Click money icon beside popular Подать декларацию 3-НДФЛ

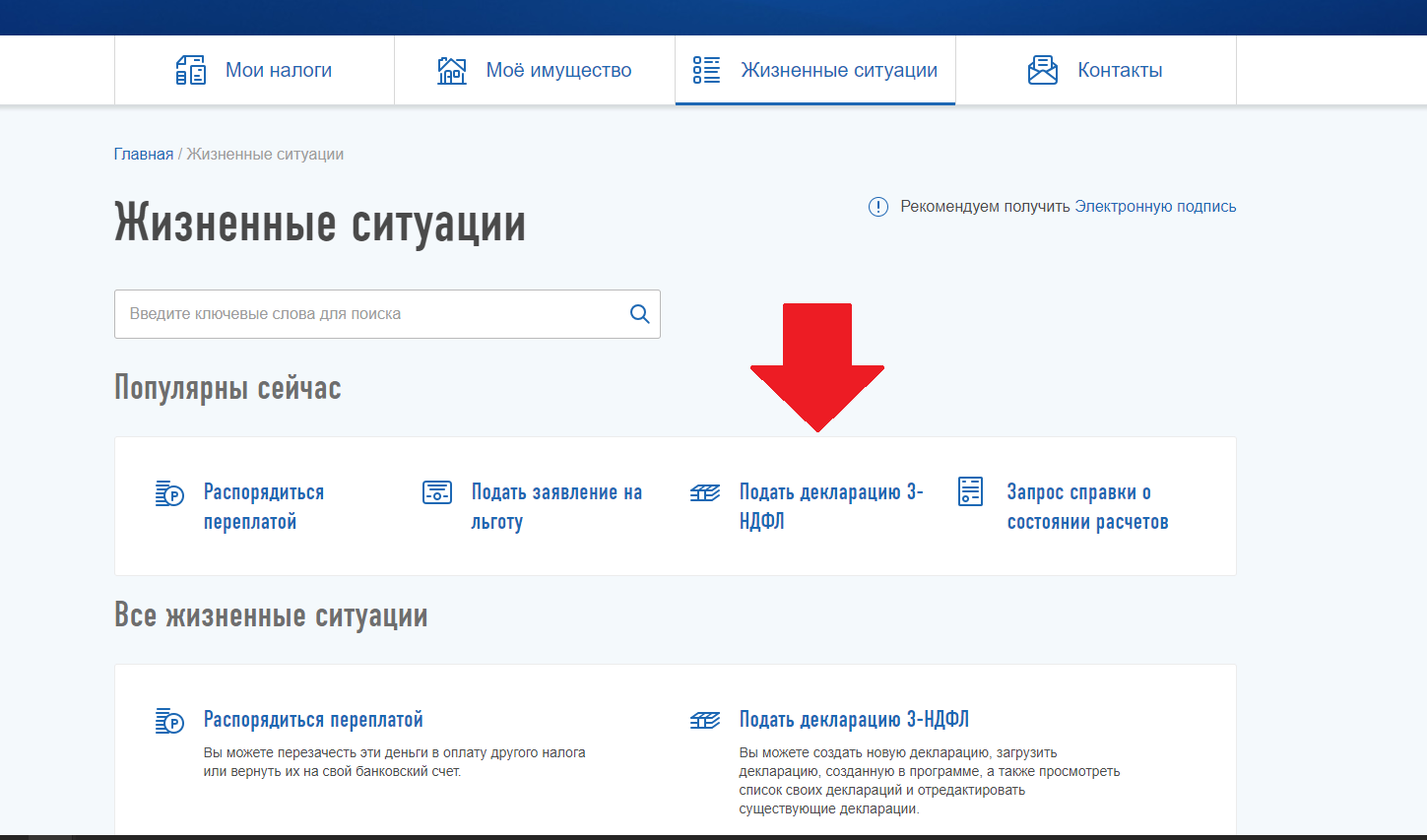705,492
